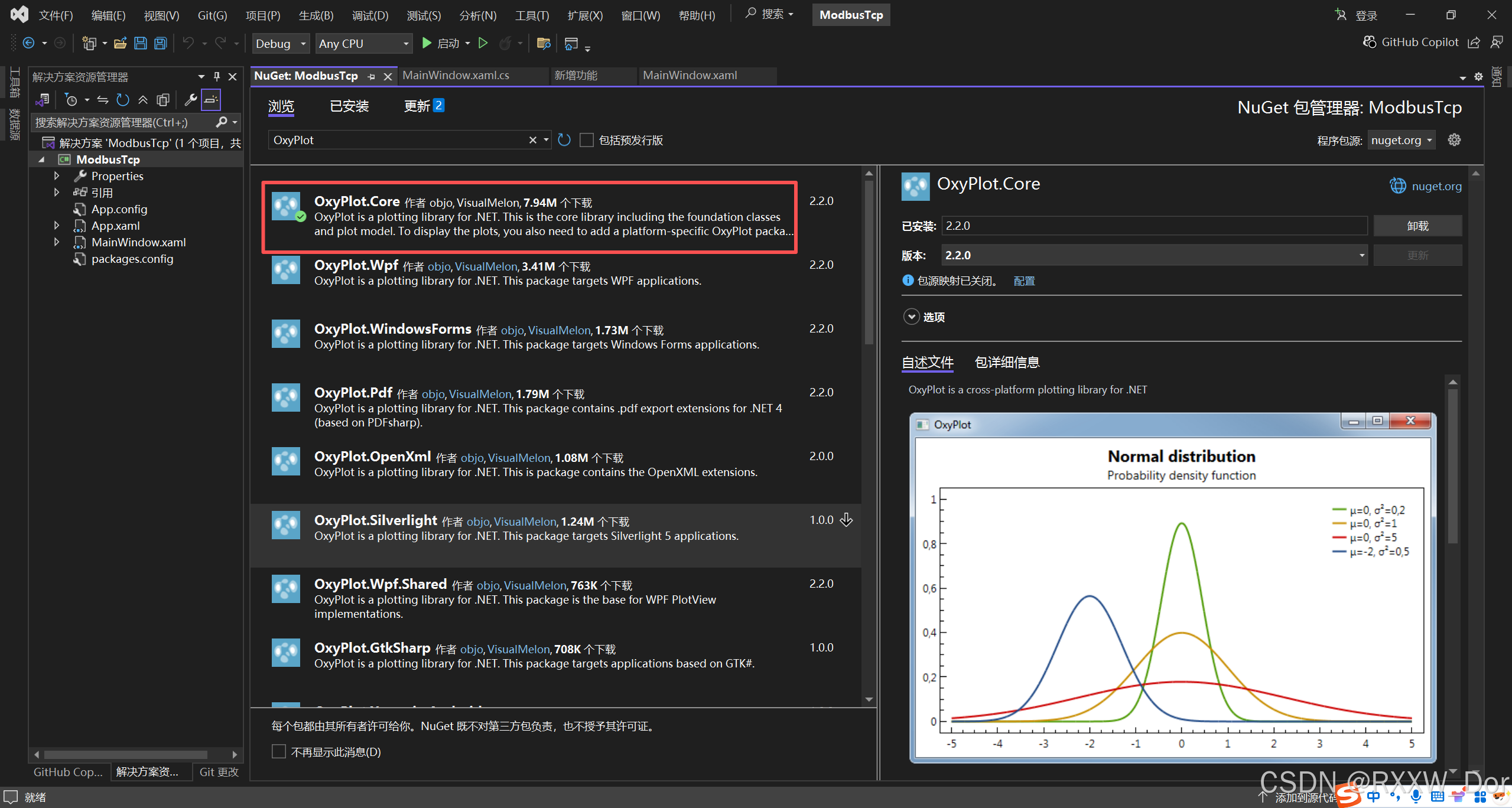Click the sign-in person icon
Viewport: 1512px width, 808px height.
[x=1341, y=15]
